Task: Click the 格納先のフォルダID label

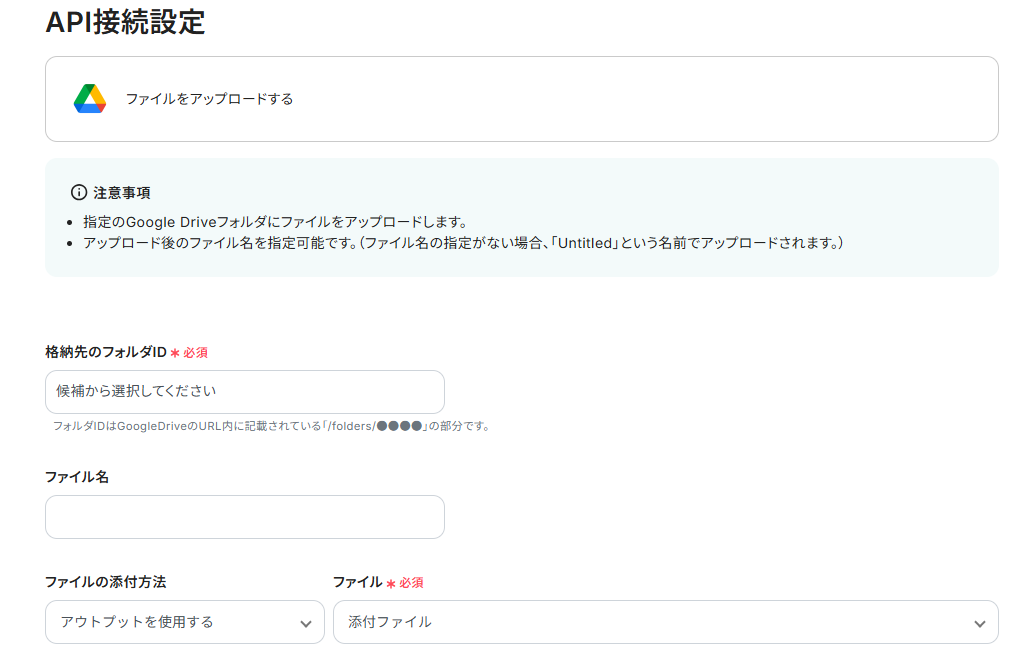Action: [106, 352]
